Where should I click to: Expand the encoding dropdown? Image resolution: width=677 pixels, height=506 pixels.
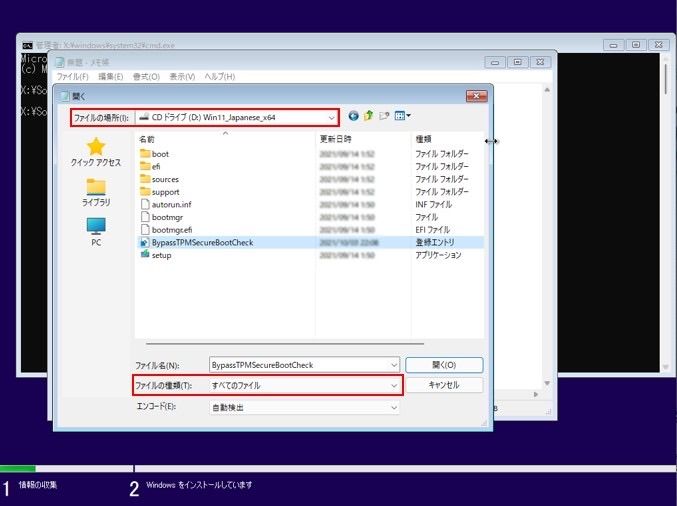click(x=394, y=408)
